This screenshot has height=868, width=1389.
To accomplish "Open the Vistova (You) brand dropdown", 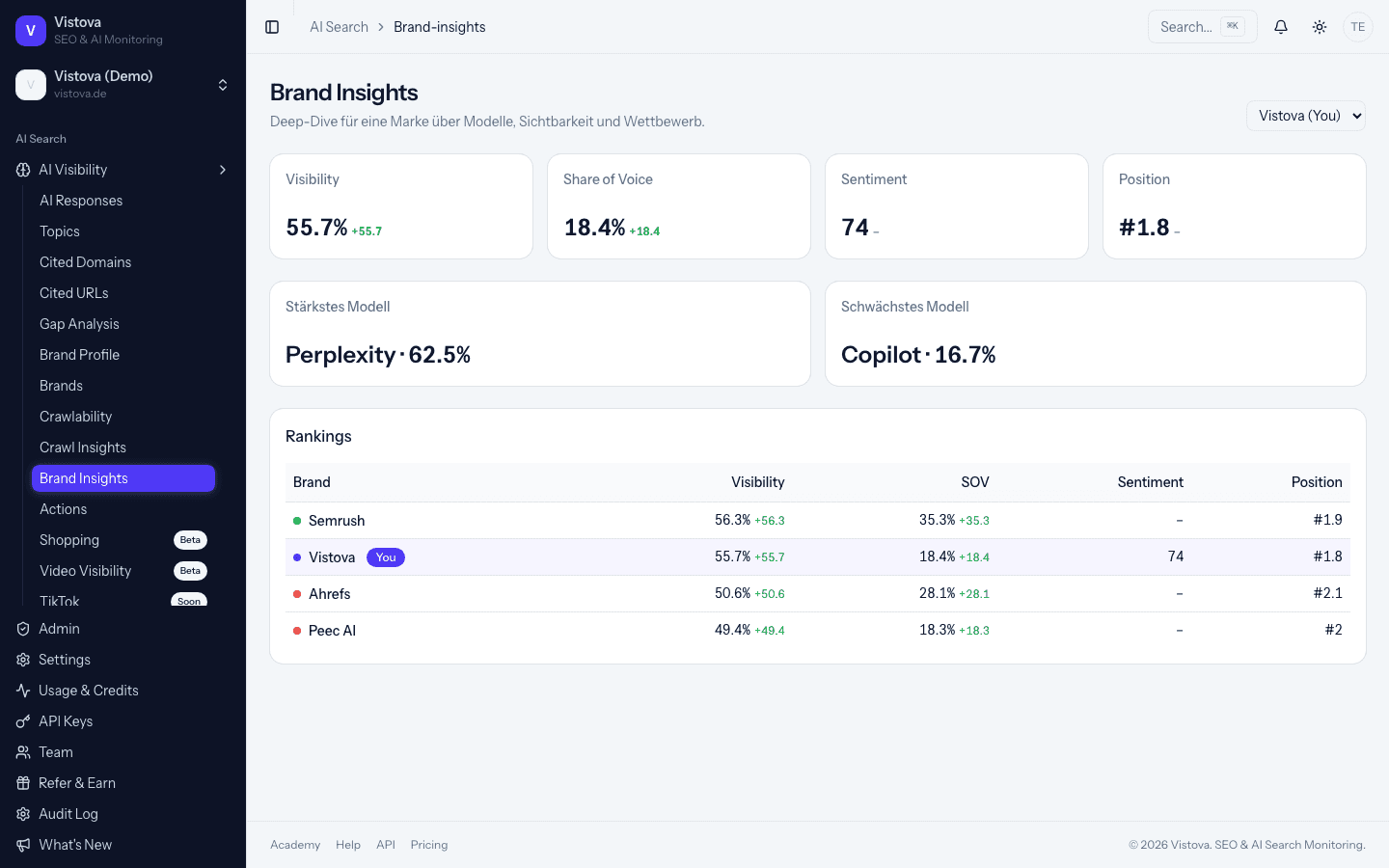I will click(1306, 116).
